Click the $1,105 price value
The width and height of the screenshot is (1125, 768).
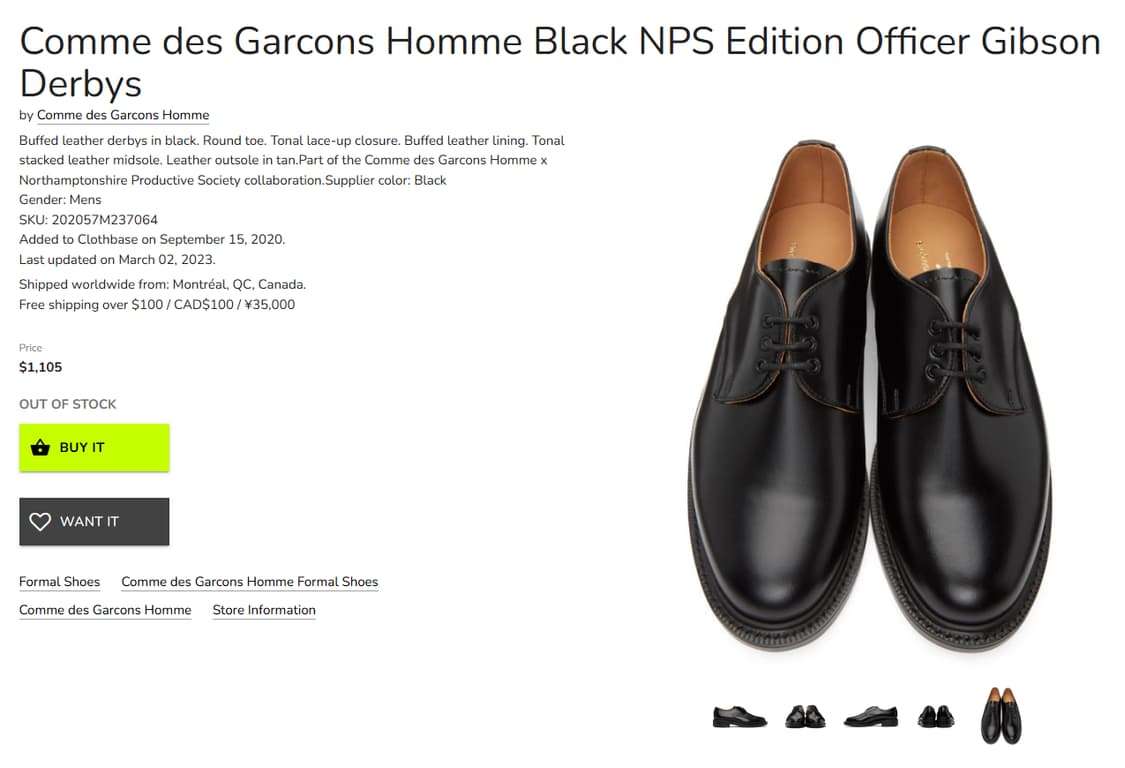pos(41,367)
